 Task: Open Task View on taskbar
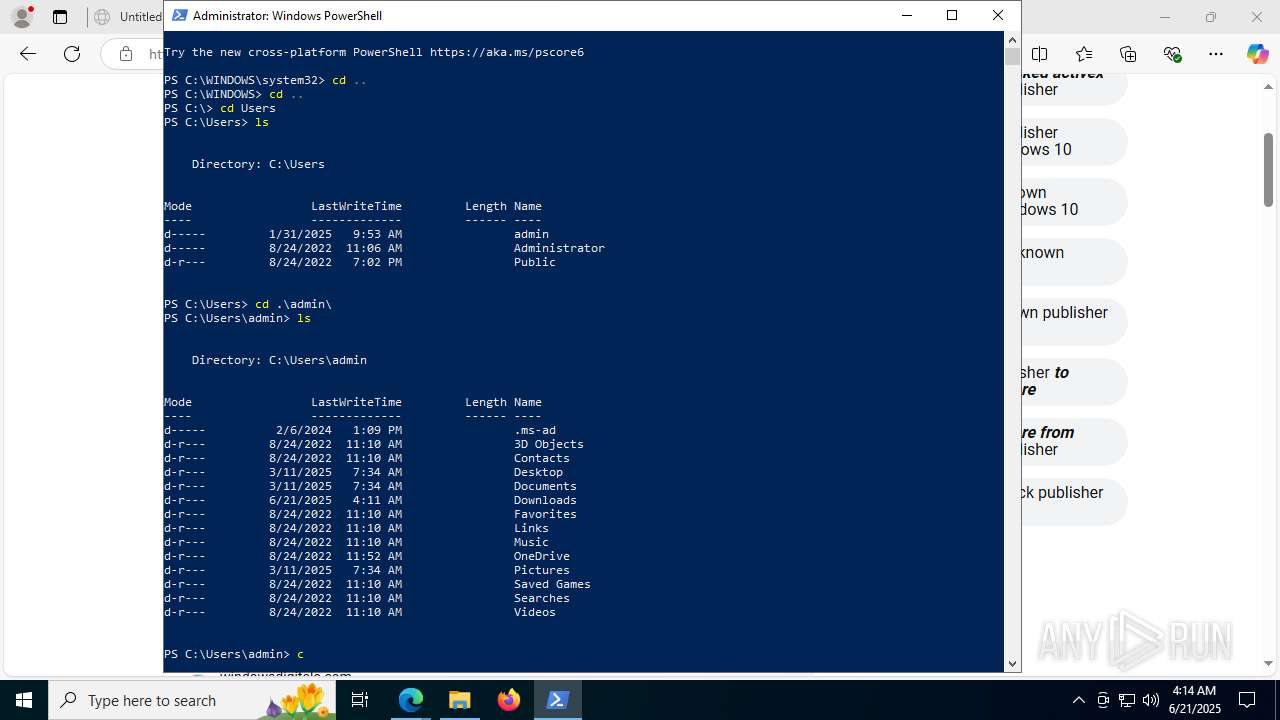[x=360, y=700]
